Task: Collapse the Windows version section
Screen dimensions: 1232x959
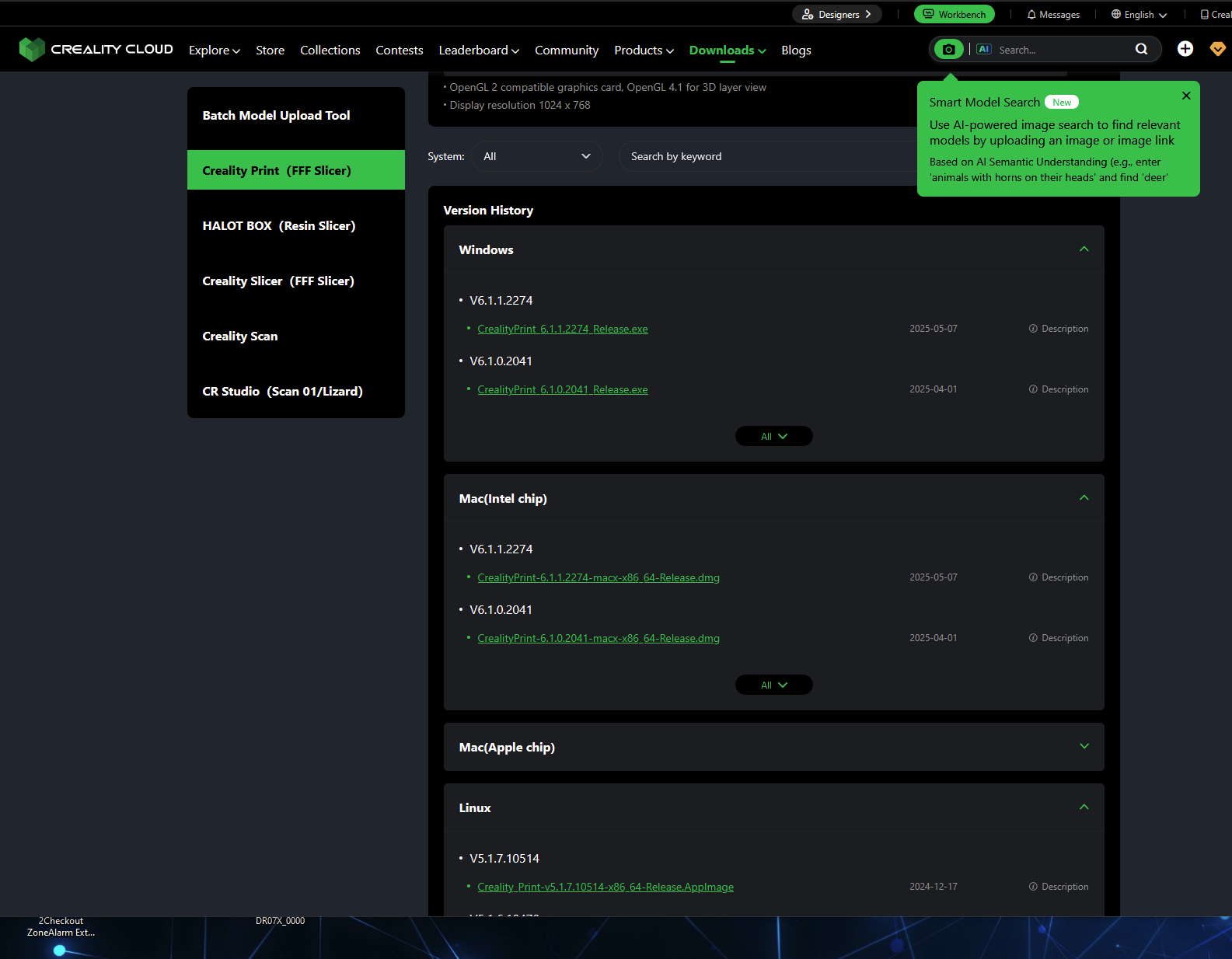Action: [x=1084, y=249]
